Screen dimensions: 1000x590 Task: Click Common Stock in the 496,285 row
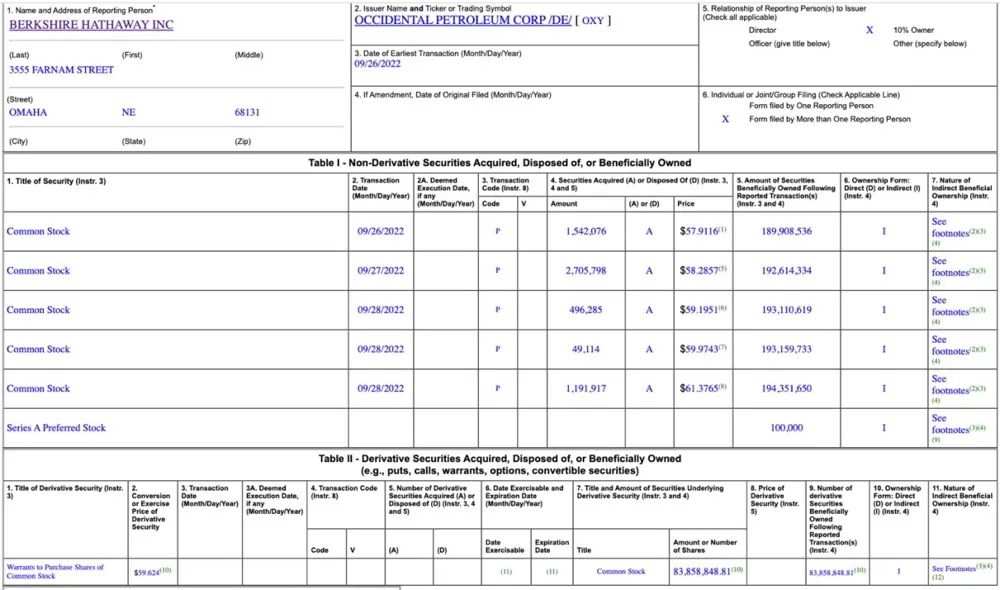pos(38,310)
